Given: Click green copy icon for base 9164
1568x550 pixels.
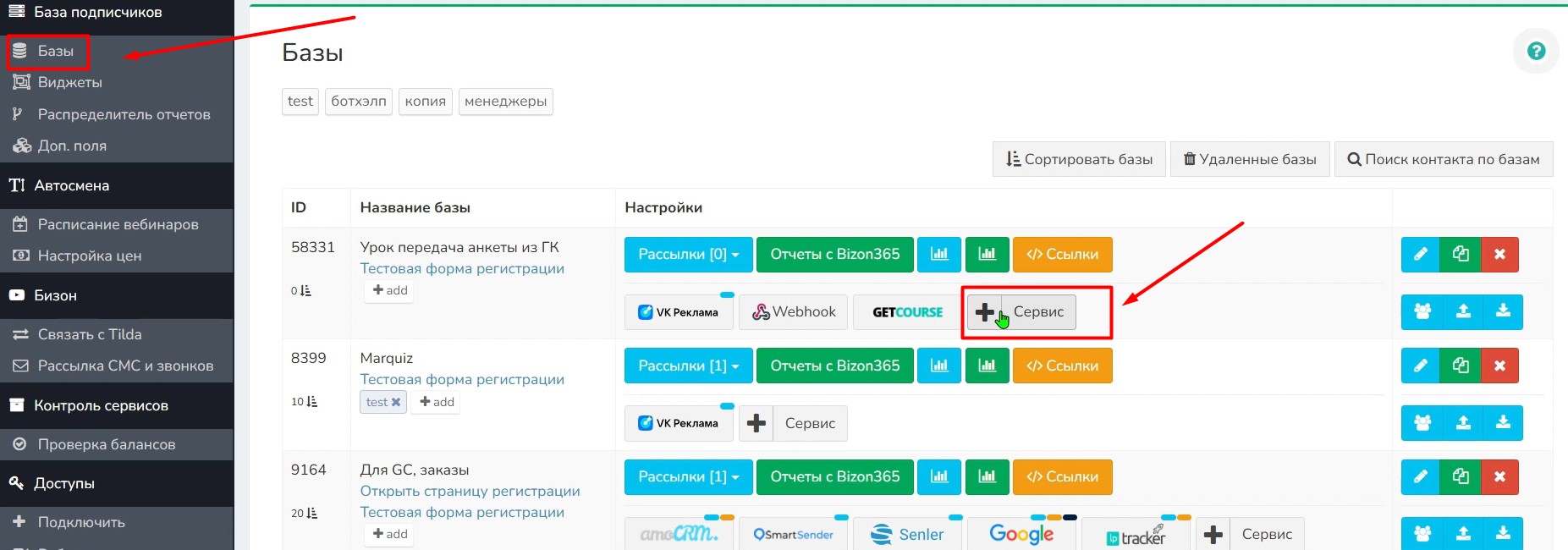Looking at the screenshot, I should 1460,476.
